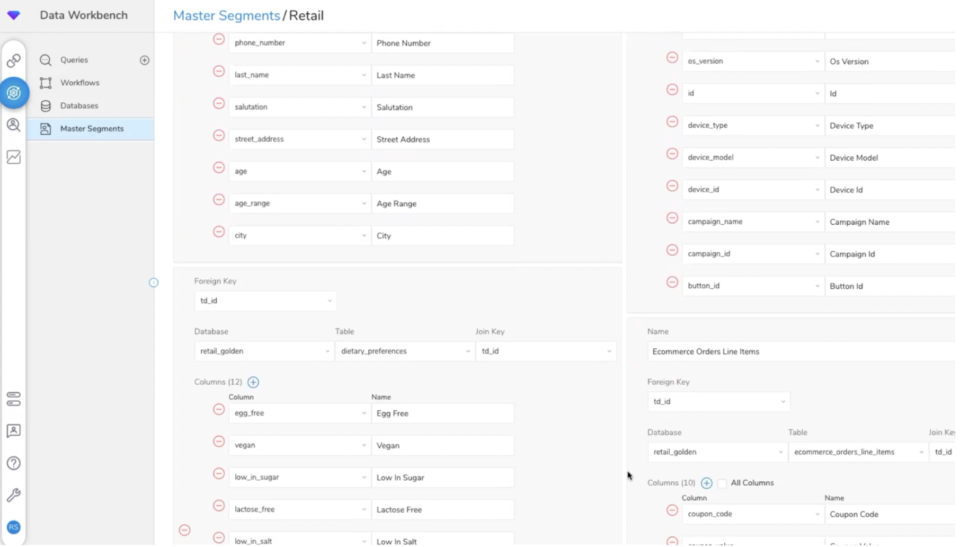Open the dietary_preferences Table dropdown
Image resolution: width=960 pixels, height=547 pixels.
[405, 352]
